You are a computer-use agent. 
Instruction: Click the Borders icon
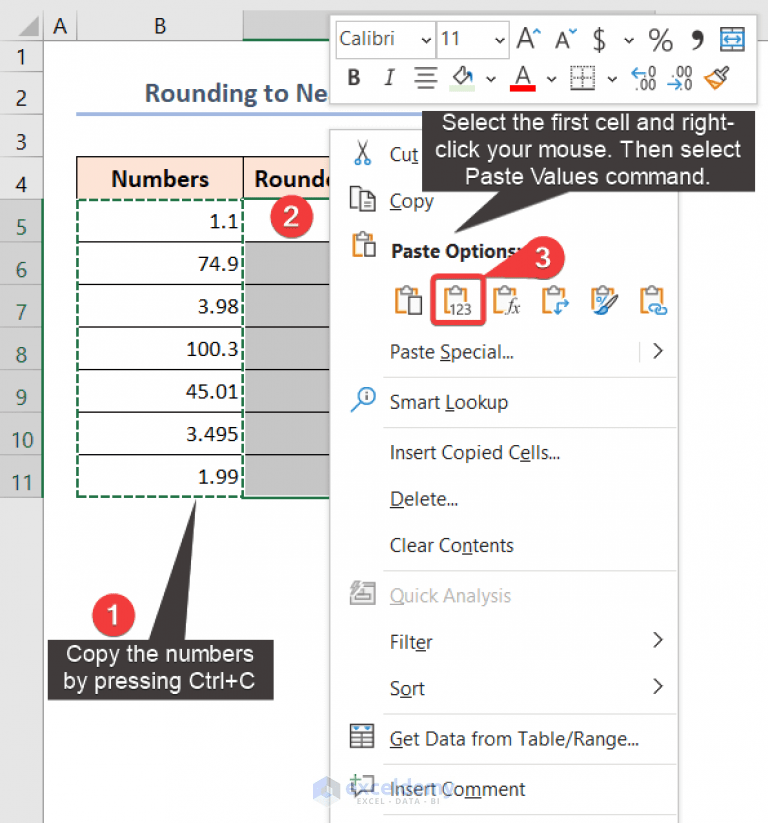pos(583,78)
